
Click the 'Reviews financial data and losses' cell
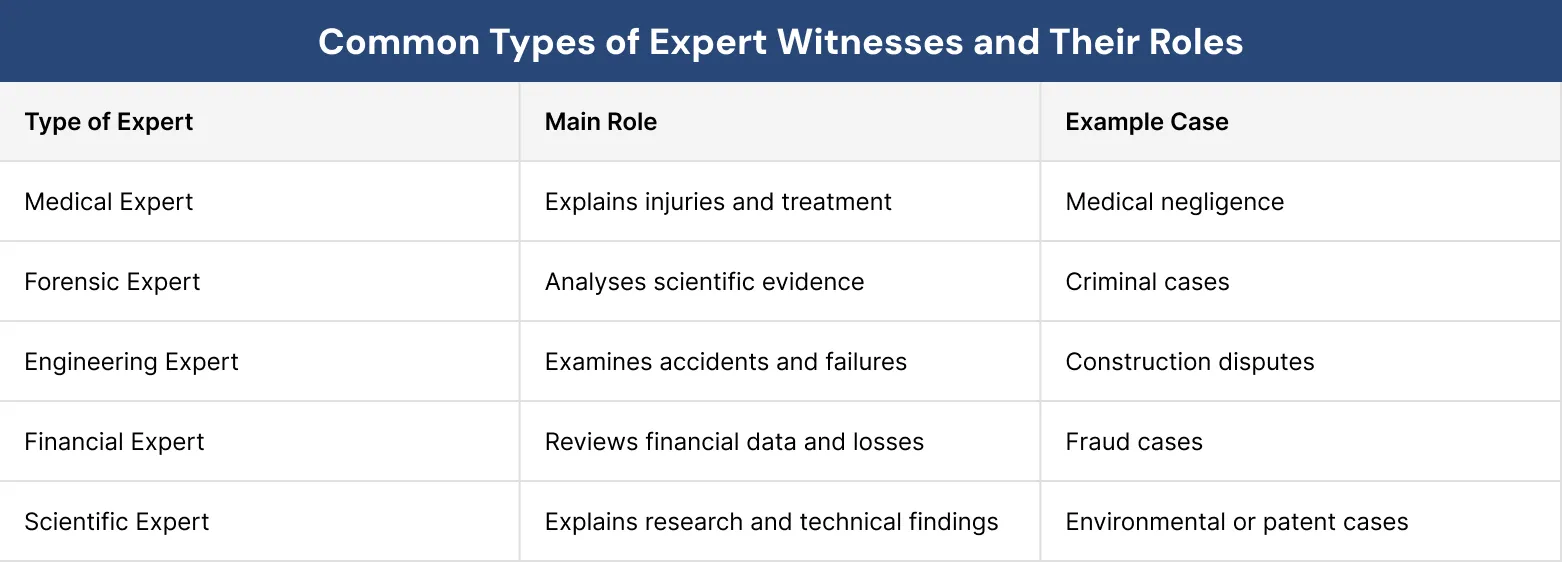[x=734, y=442]
